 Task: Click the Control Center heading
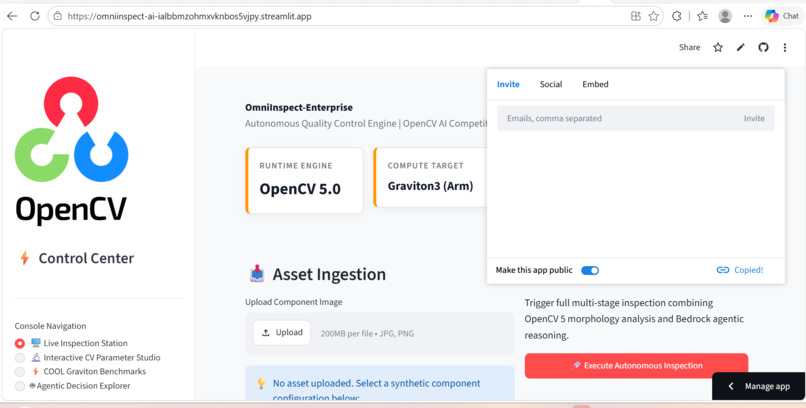[x=86, y=258]
